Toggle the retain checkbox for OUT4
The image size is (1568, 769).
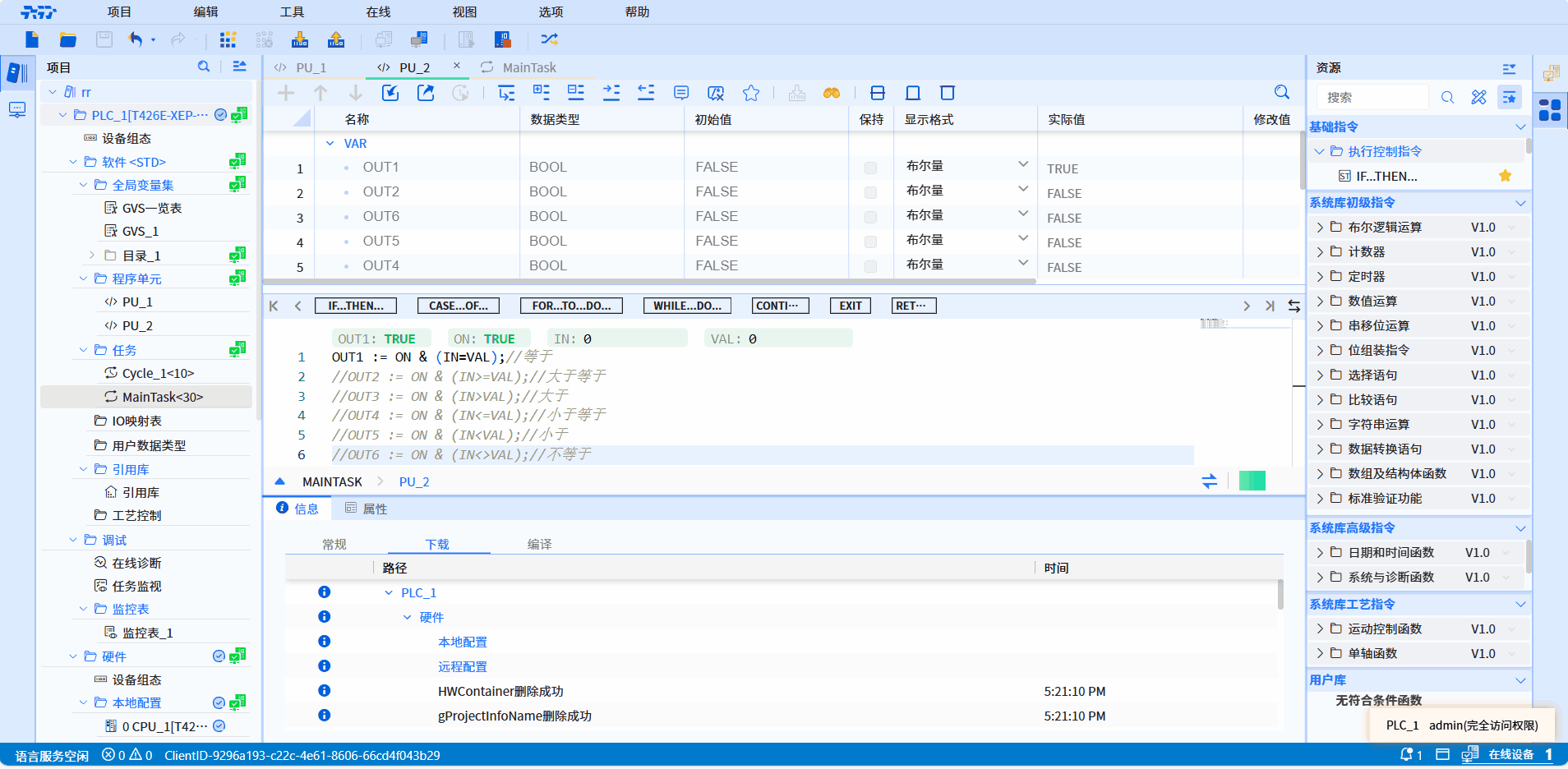tap(870, 267)
